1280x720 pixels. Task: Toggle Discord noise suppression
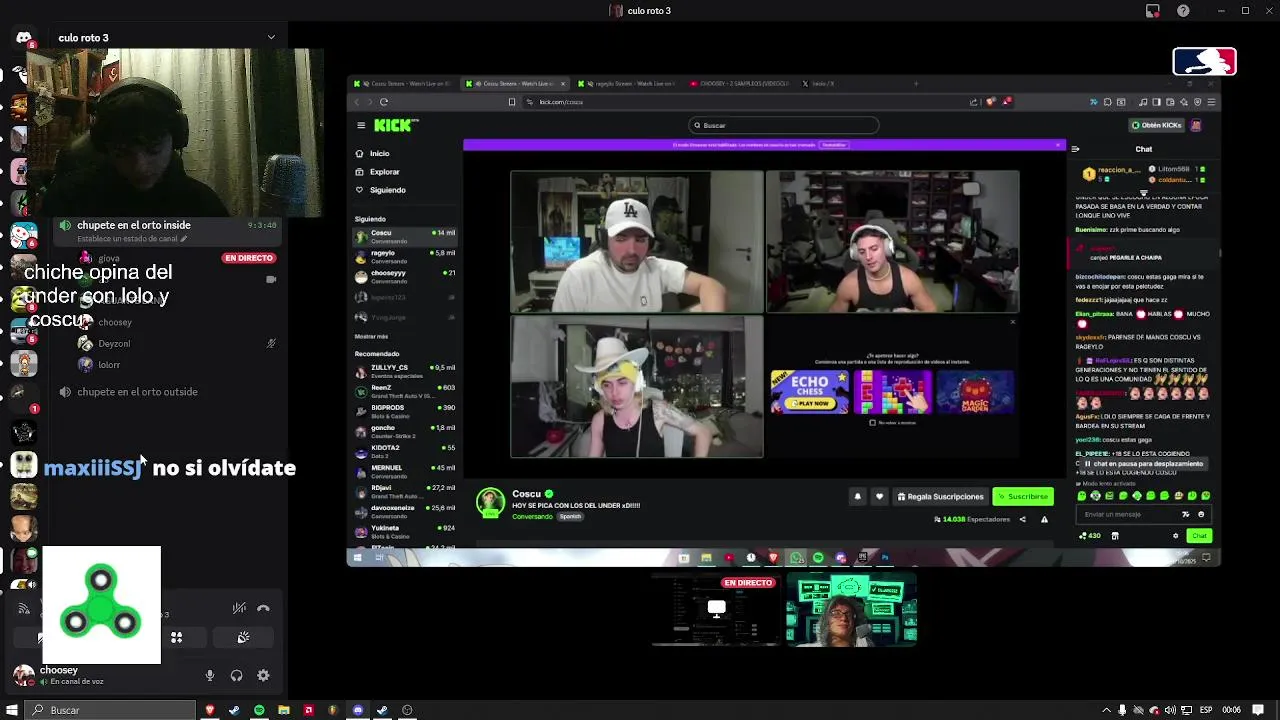tap(239, 608)
